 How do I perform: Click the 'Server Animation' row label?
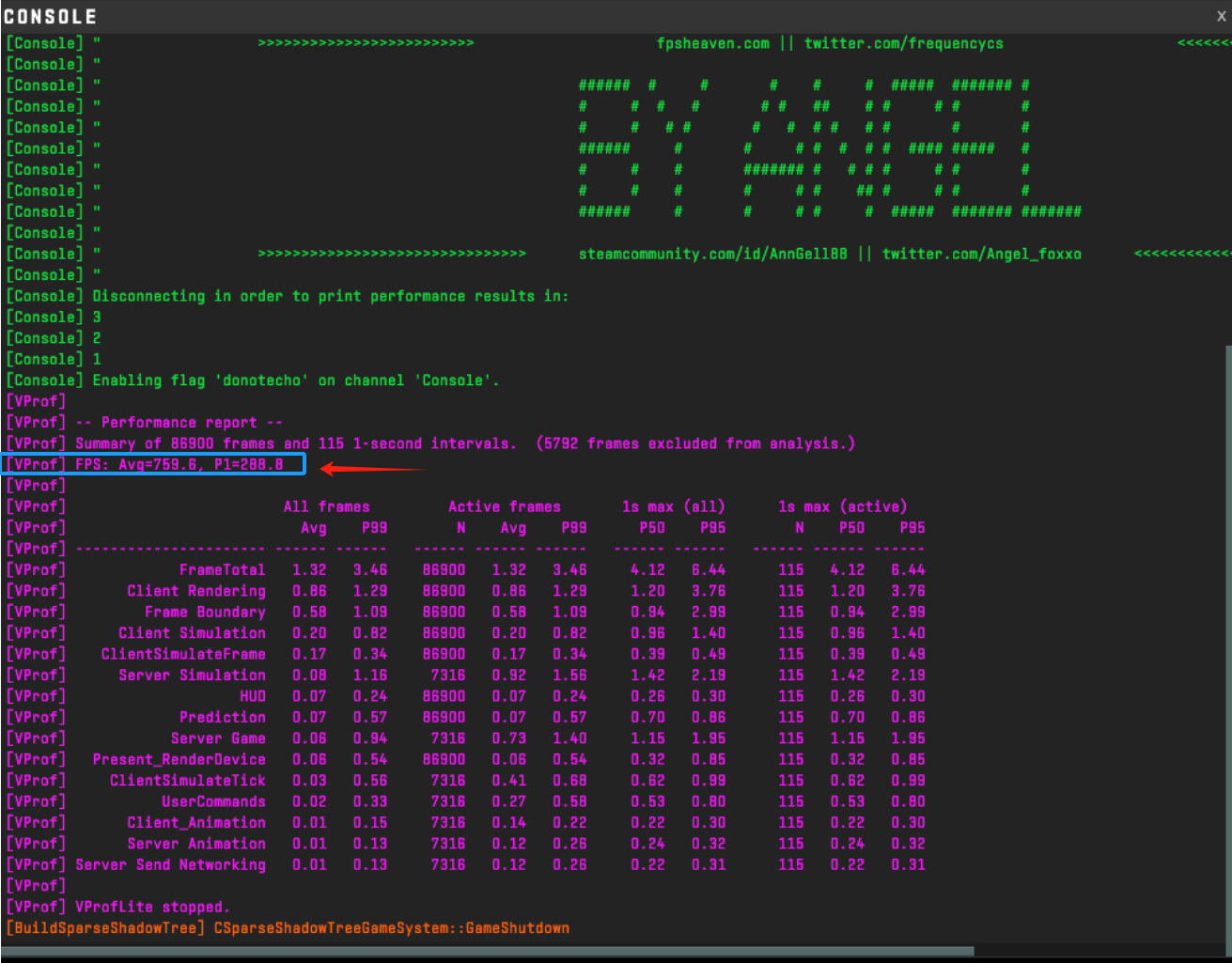196,844
